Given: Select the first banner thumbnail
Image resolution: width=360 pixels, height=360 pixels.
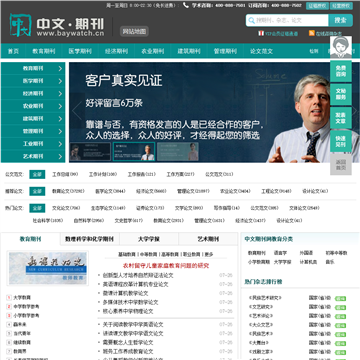Looking at the screenshot, I should coord(90,152).
